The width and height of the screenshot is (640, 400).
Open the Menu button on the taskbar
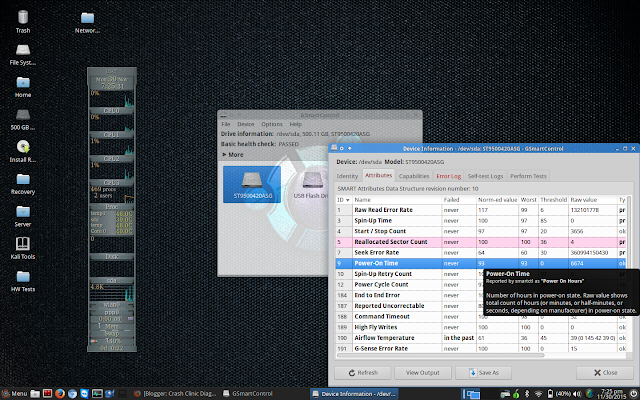point(14,394)
